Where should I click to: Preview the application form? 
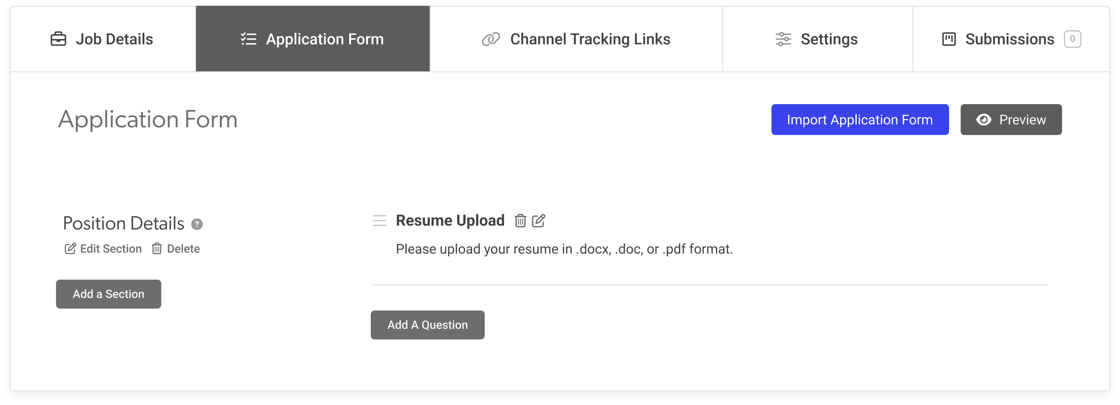(1011, 120)
